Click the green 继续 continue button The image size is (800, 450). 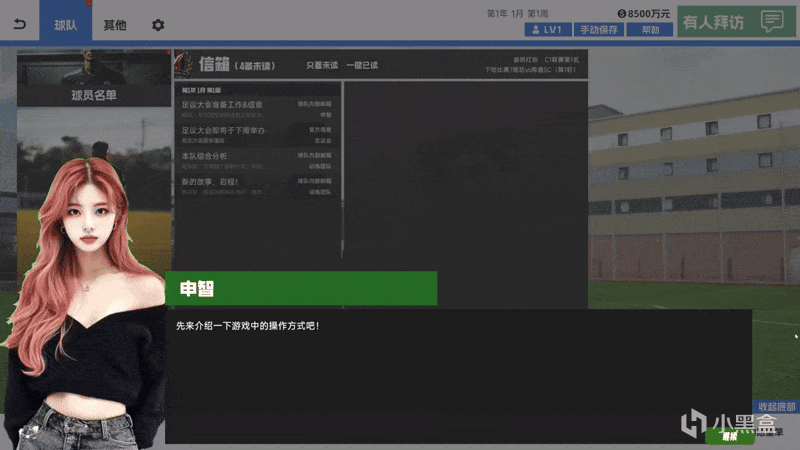coord(730,436)
